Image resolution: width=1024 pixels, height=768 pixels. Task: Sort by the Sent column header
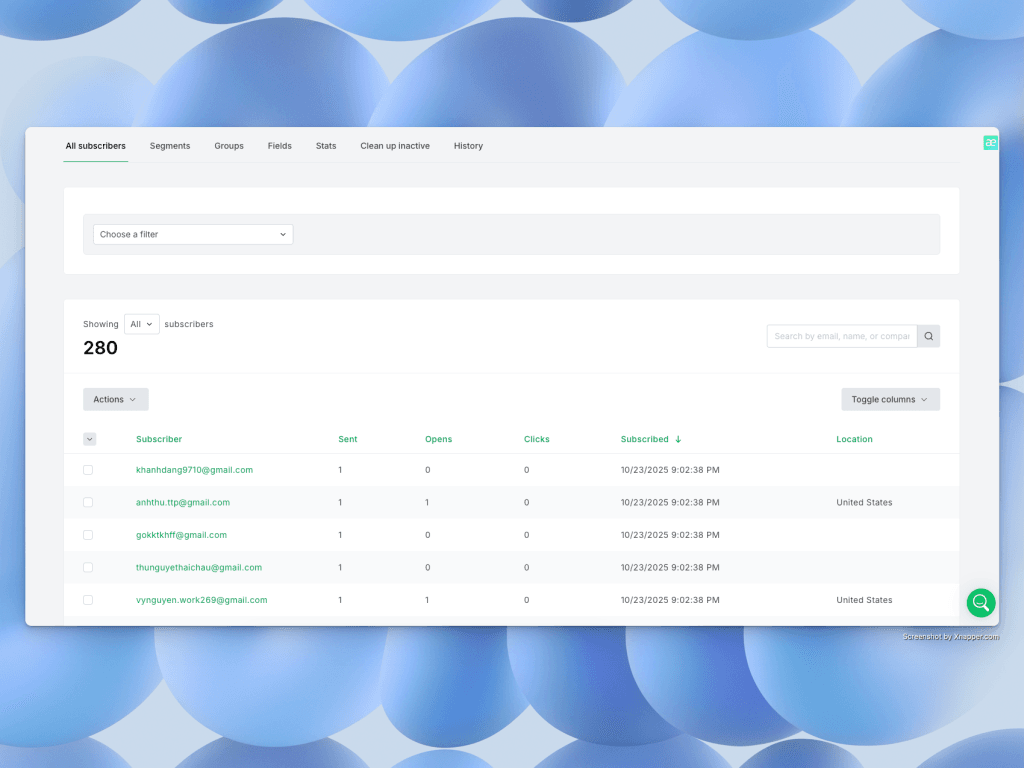coord(347,440)
